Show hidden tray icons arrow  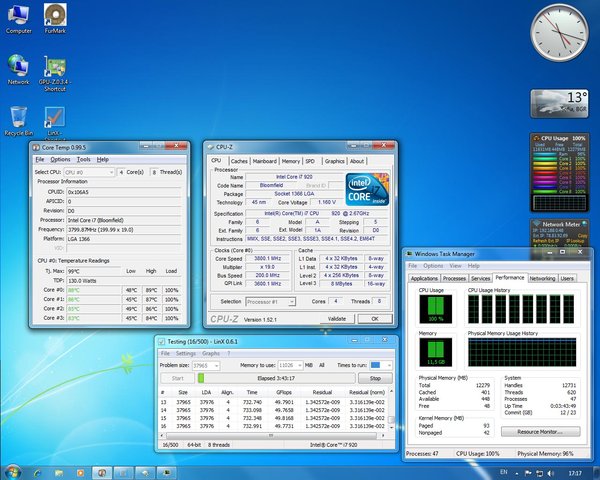point(517,474)
